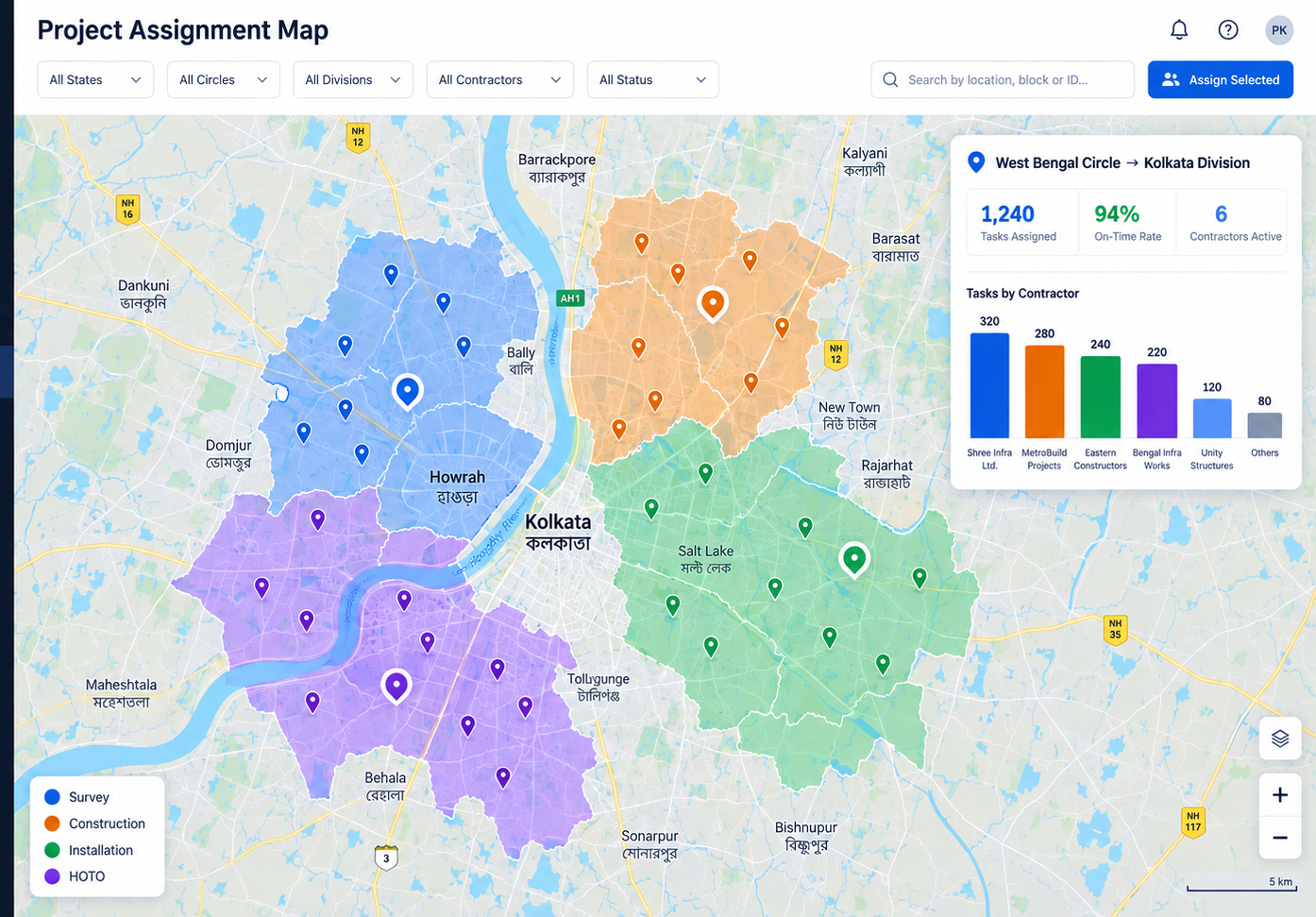Click the Construction legend color dot

[x=52, y=824]
